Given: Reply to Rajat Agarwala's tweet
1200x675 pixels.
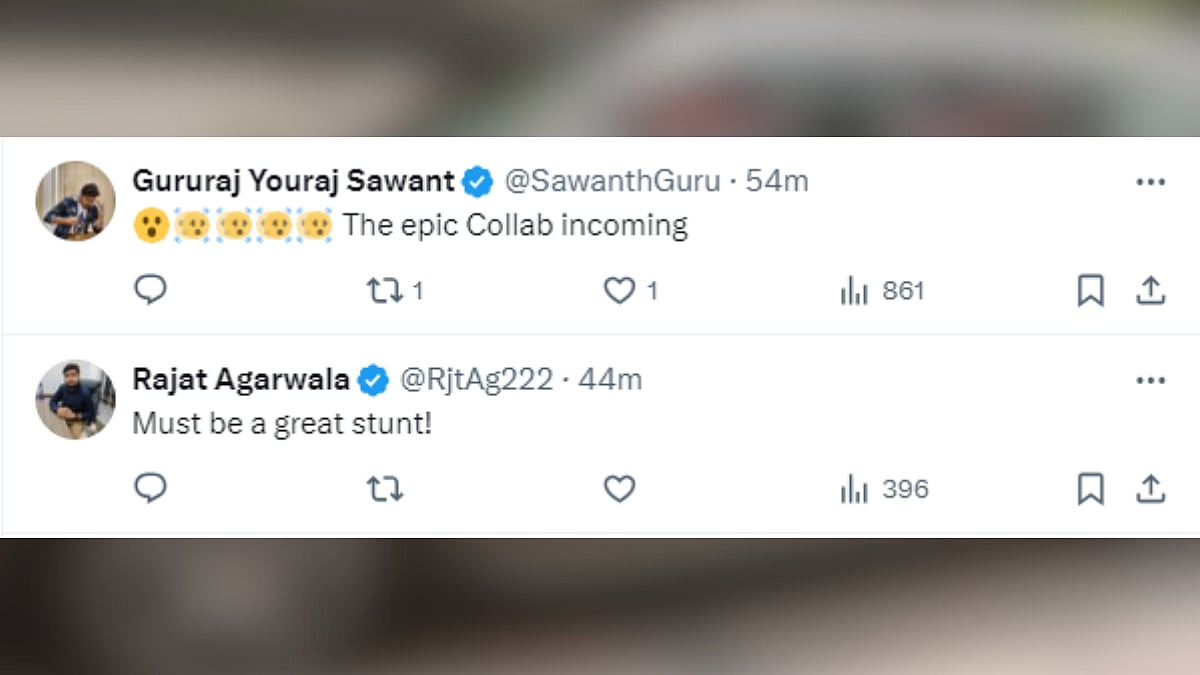Looking at the screenshot, I should tap(150, 488).
